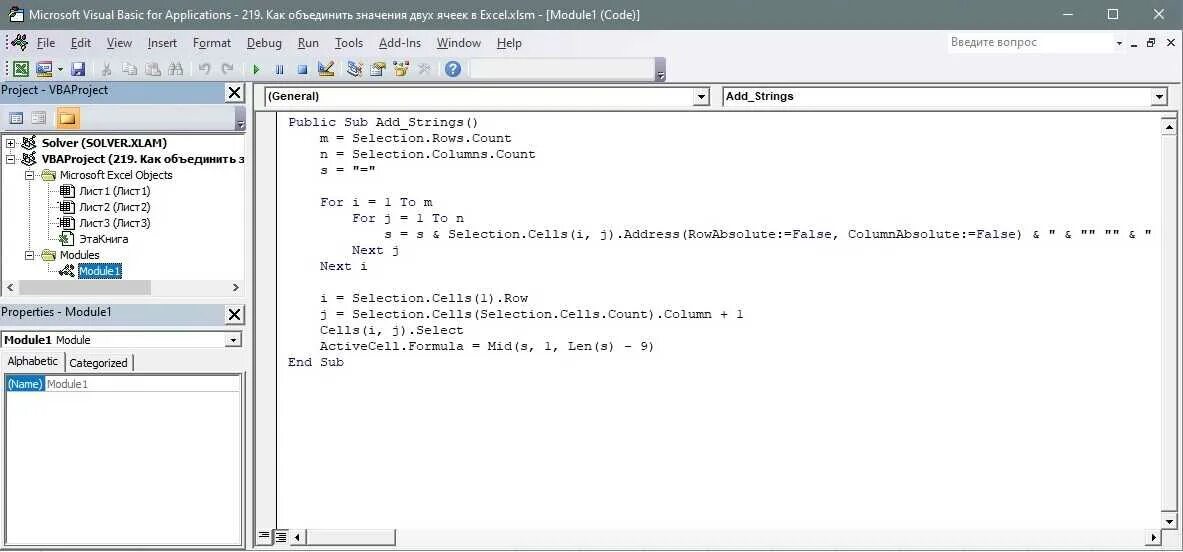Click the 'Введите вопрос' help search box

tap(1029, 42)
